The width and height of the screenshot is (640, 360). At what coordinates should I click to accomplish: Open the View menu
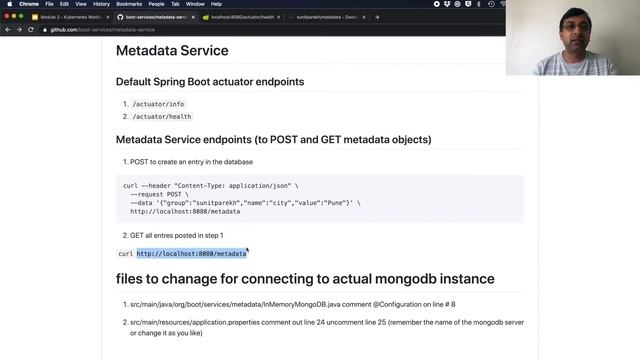(81, 4)
